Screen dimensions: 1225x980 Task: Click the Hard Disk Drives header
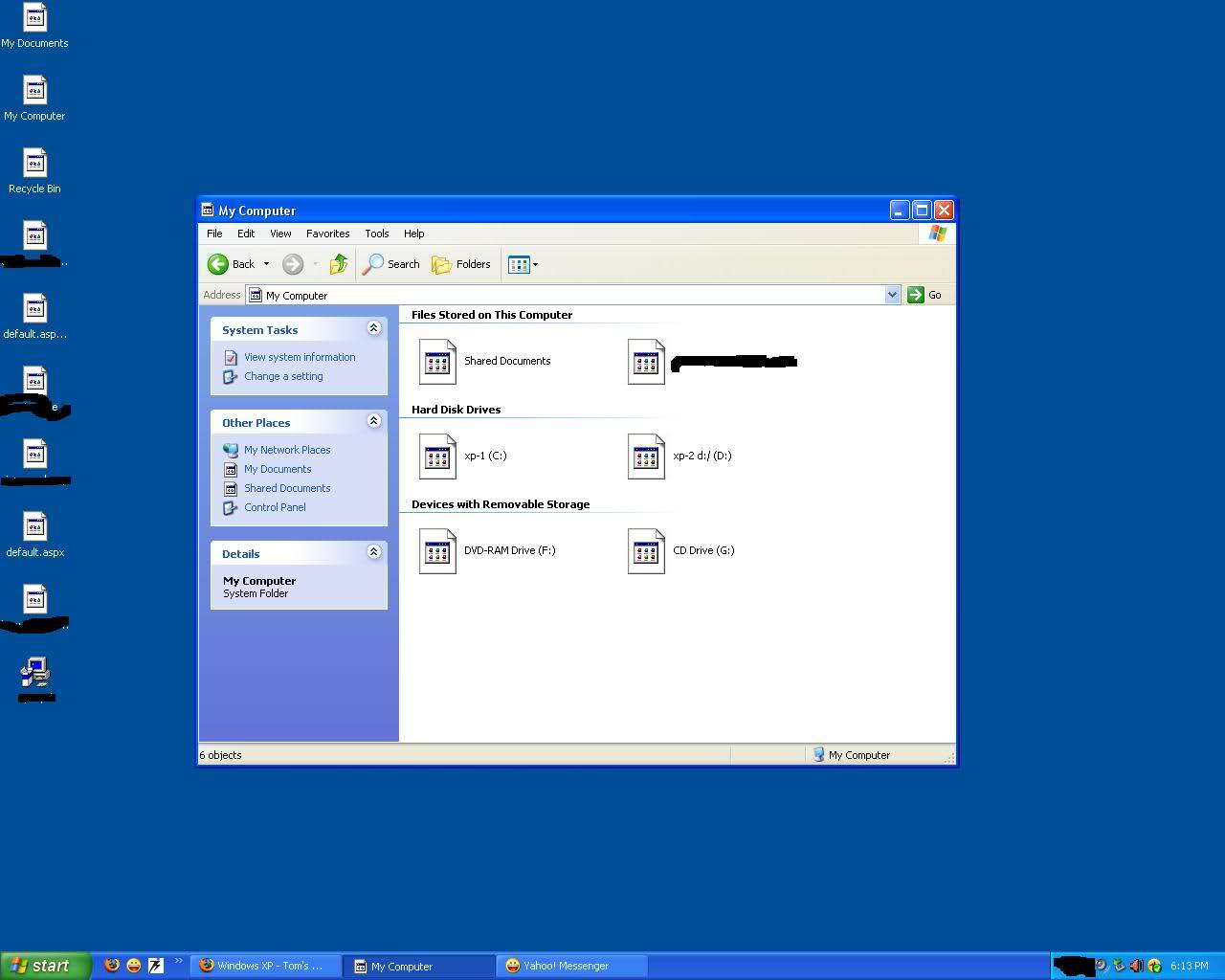456,410
